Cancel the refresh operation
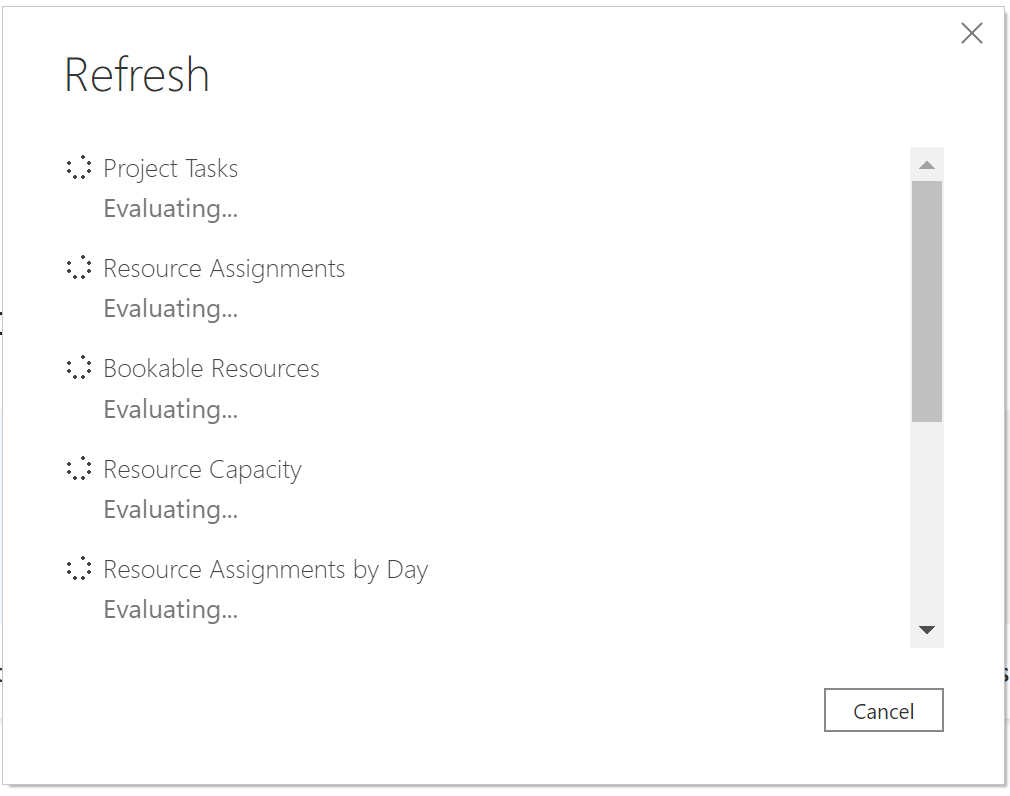The image size is (1010, 796). (883, 711)
